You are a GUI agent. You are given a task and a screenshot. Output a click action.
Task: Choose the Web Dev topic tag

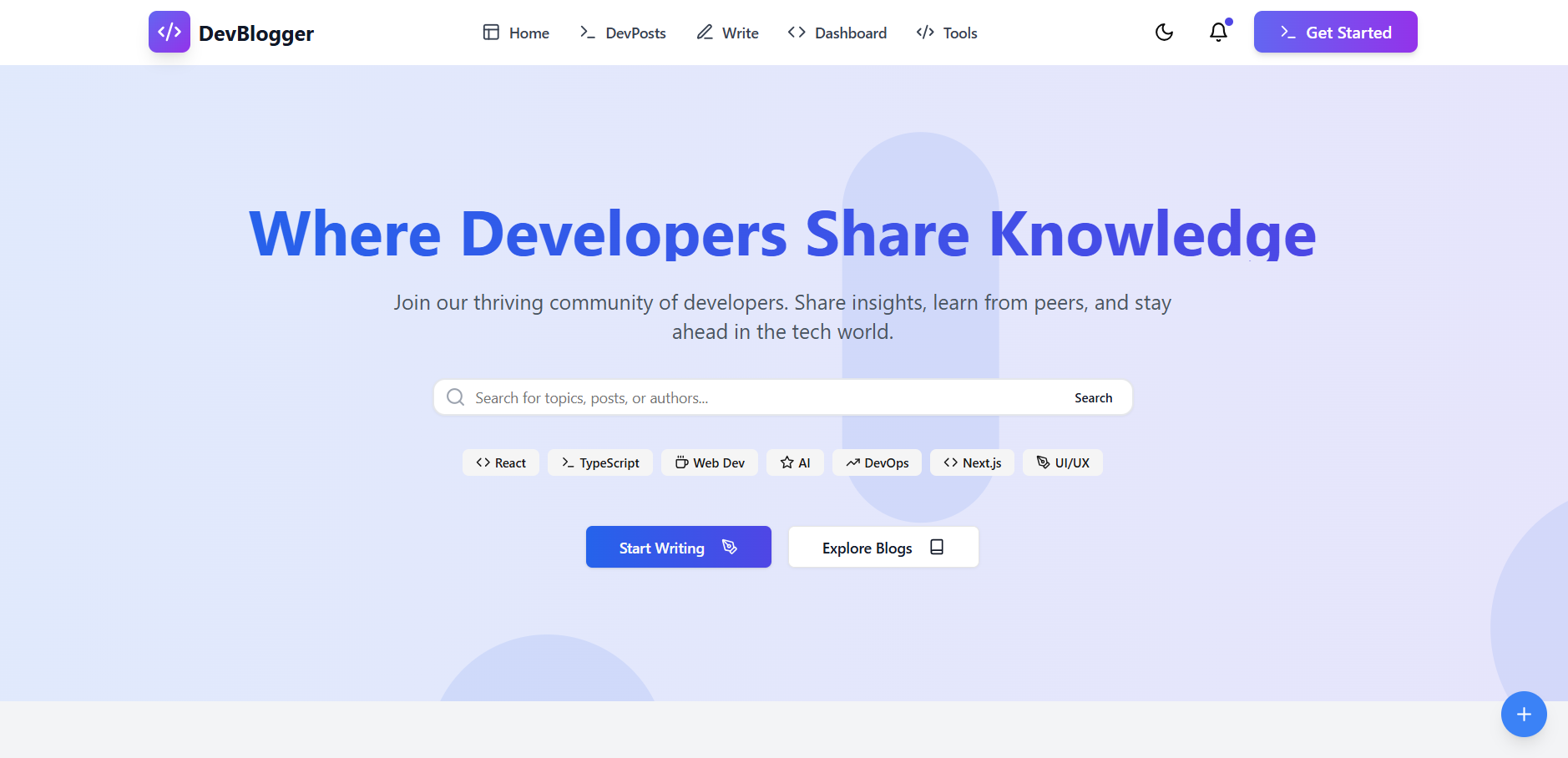[x=710, y=462]
